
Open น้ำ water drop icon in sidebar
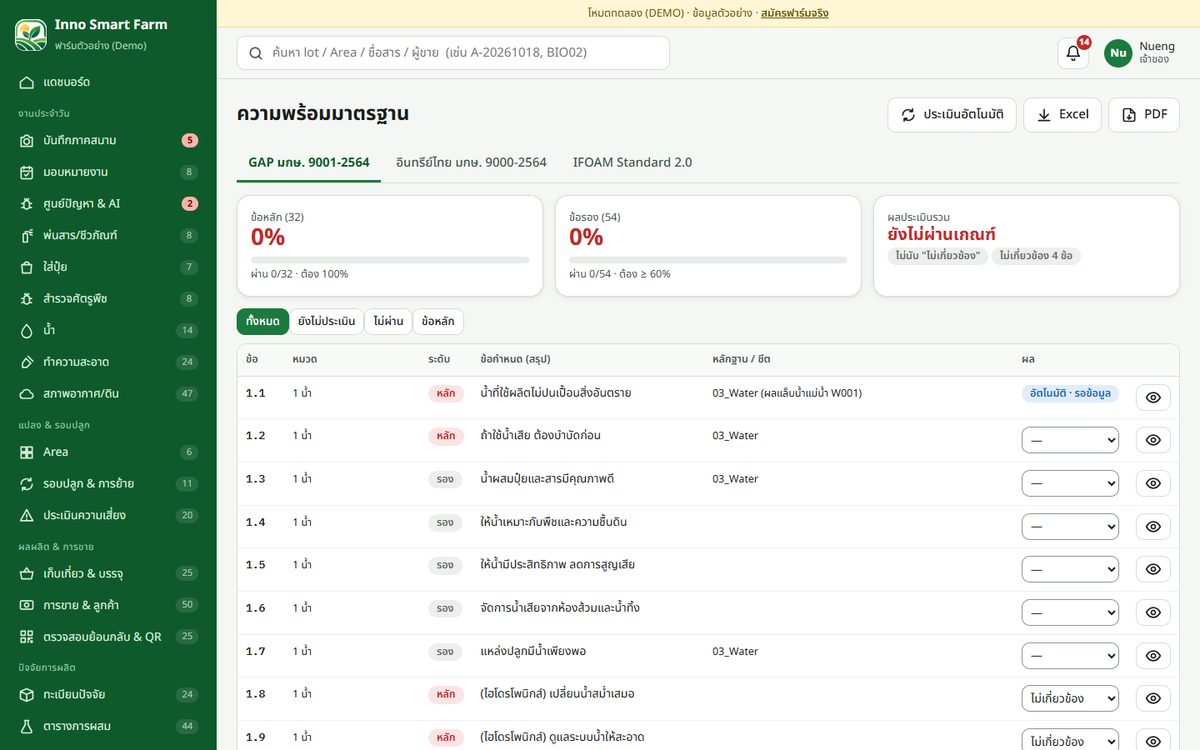pyautogui.click(x=27, y=331)
